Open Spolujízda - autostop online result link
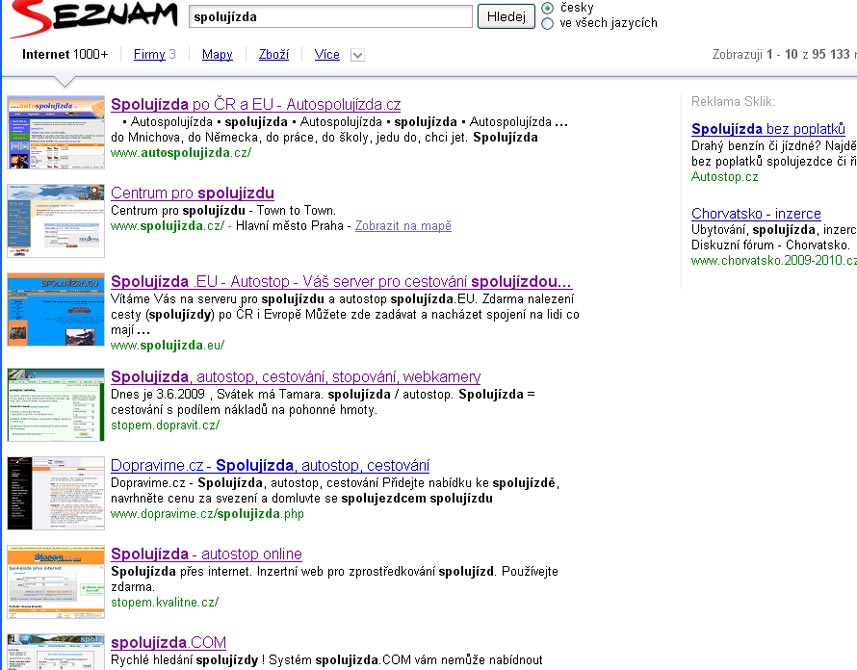 [206, 554]
